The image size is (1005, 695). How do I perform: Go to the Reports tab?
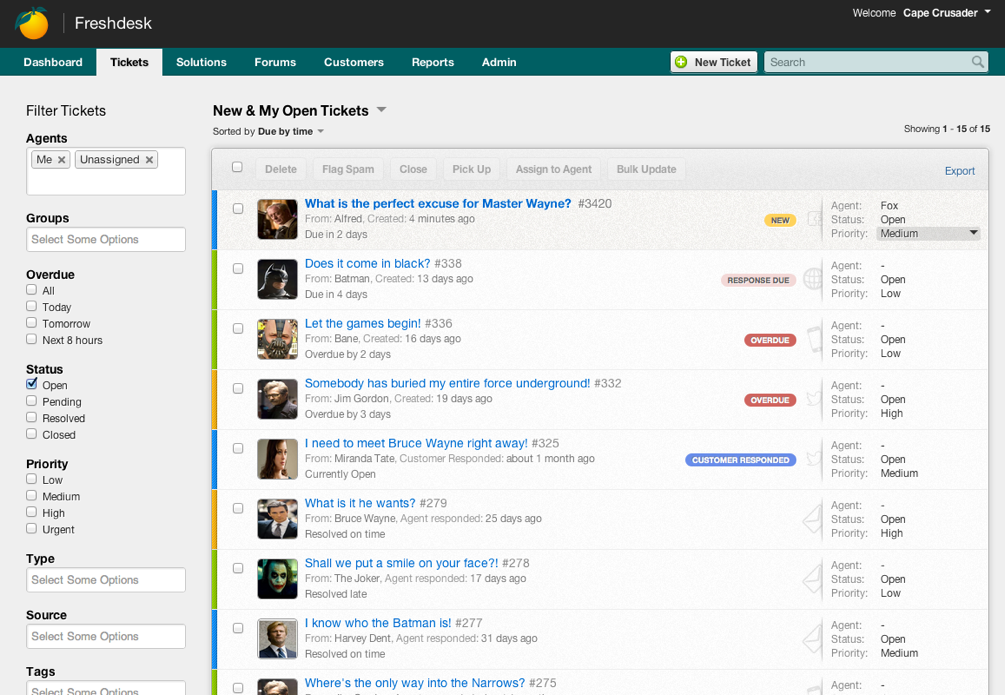click(x=432, y=62)
